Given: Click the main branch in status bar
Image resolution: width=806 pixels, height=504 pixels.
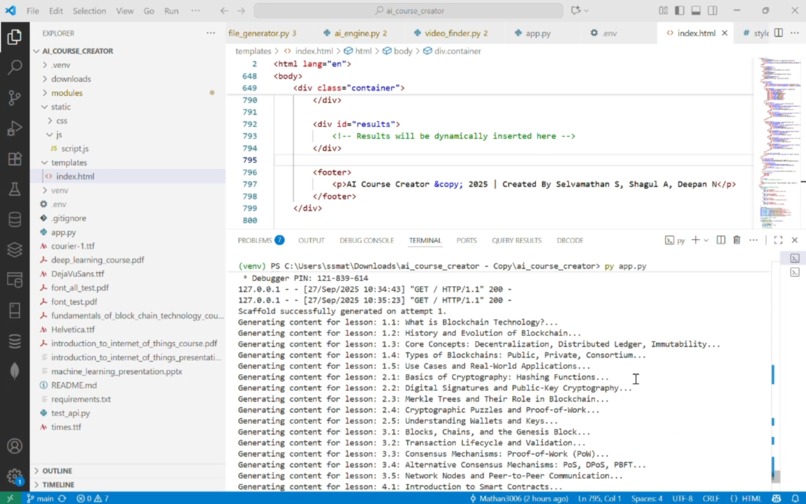Looking at the screenshot, I should click(x=40, y=498).
